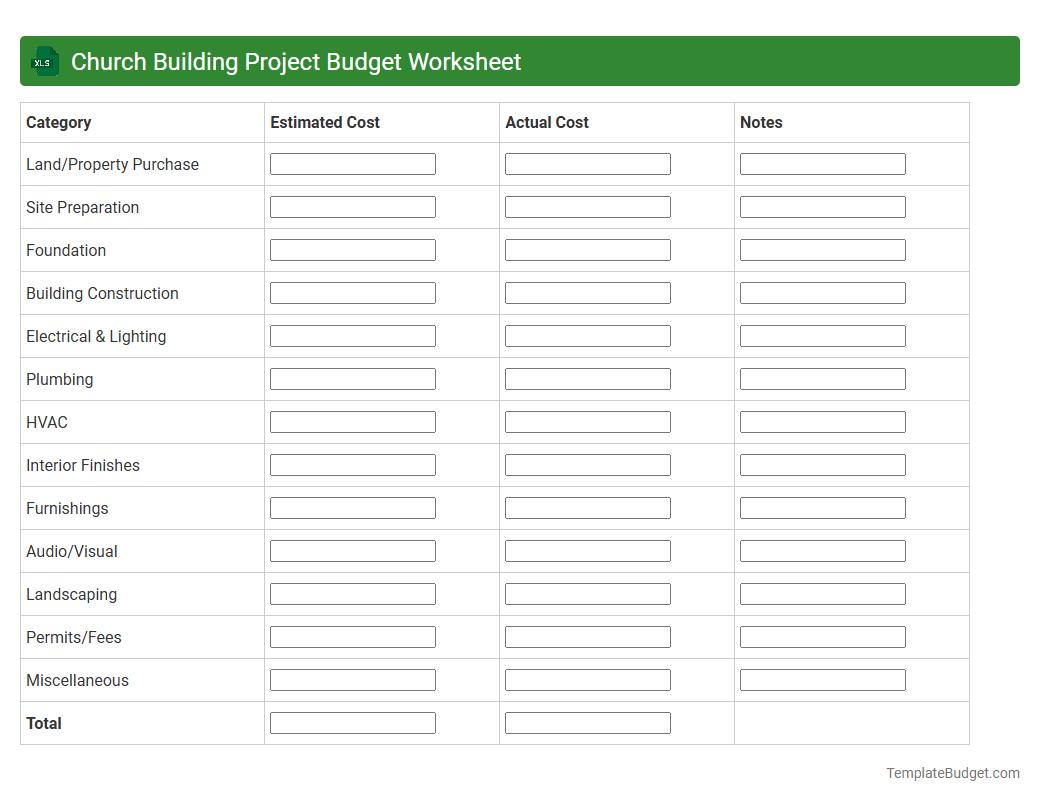Click the Miscellaneous estimated cost field
The height and width of the screenshot is (802, 1040).
(x=352, y=679)
